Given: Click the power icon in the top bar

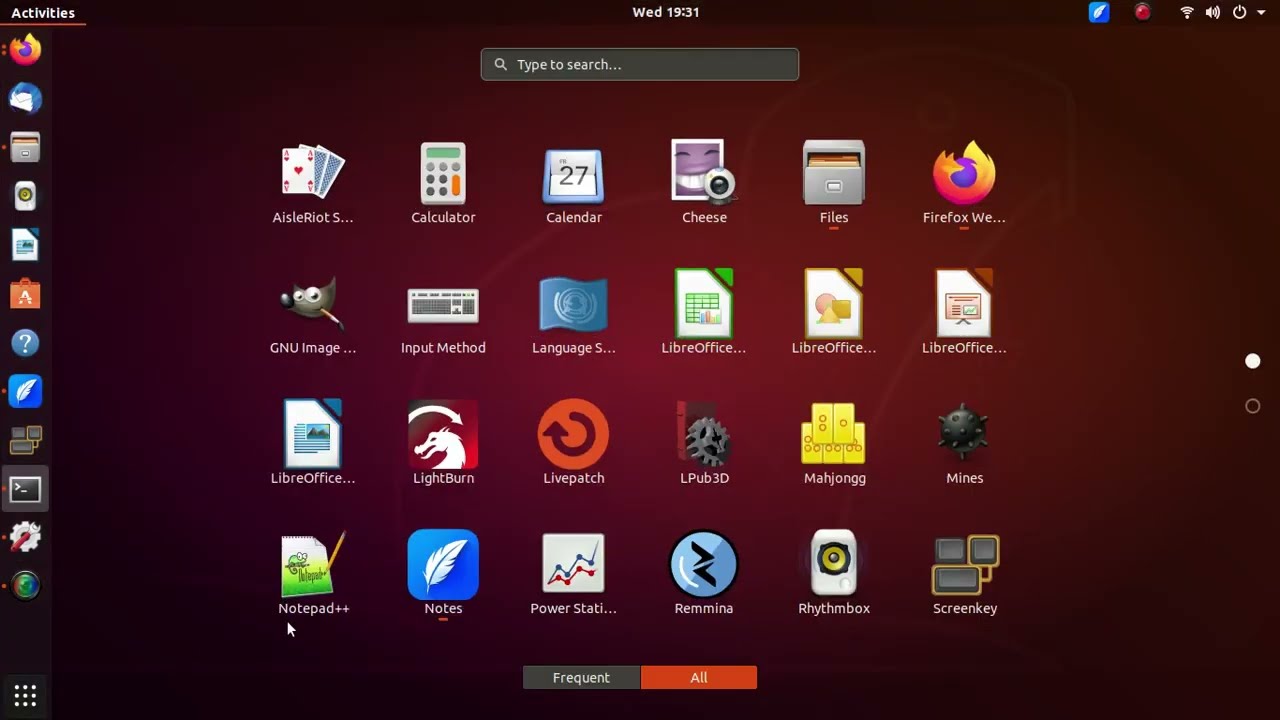Looking at the screenshot, I should tap(1239, 12).
